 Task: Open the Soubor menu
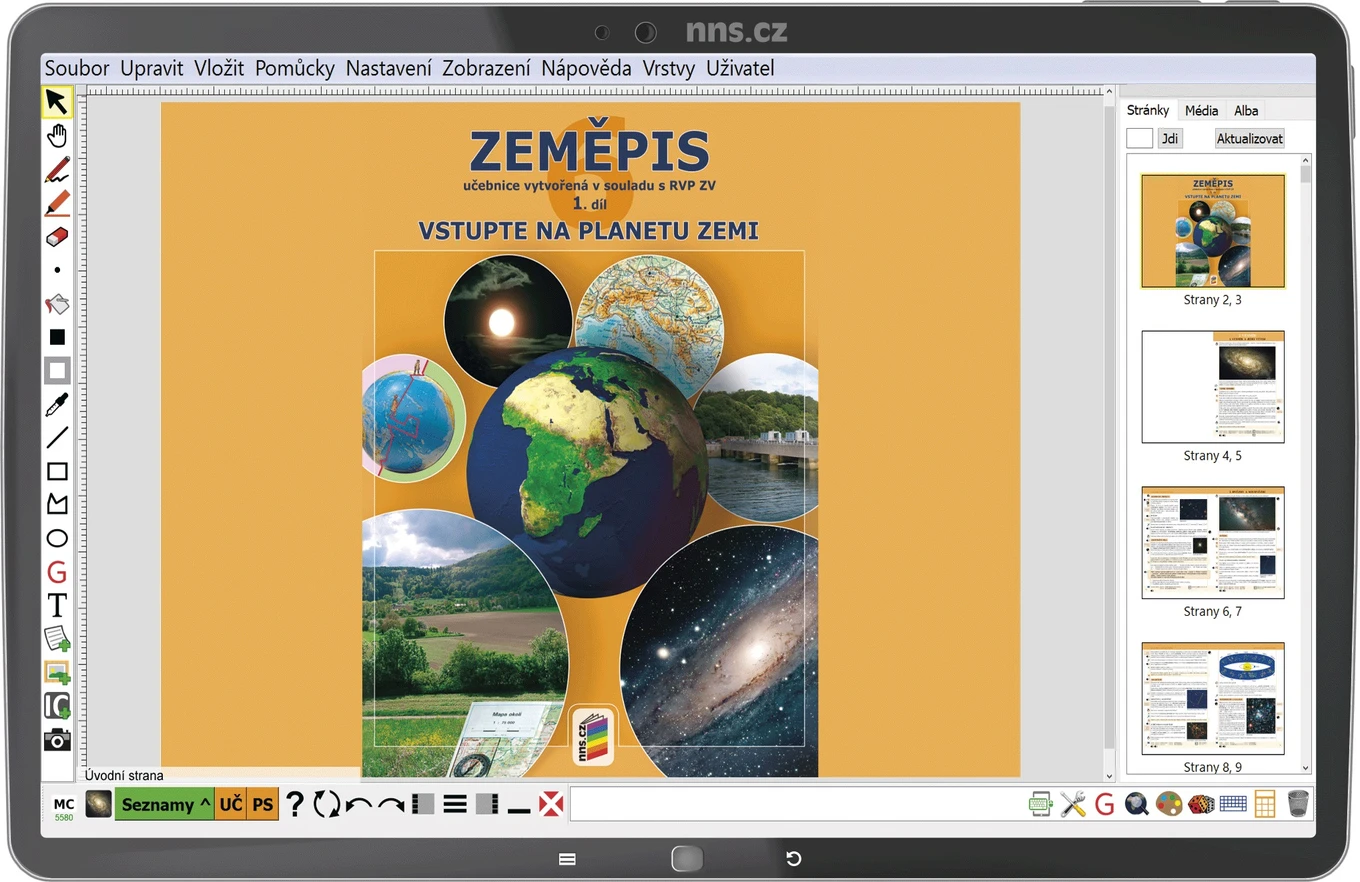pyautogui.click(x=77, y=69)
